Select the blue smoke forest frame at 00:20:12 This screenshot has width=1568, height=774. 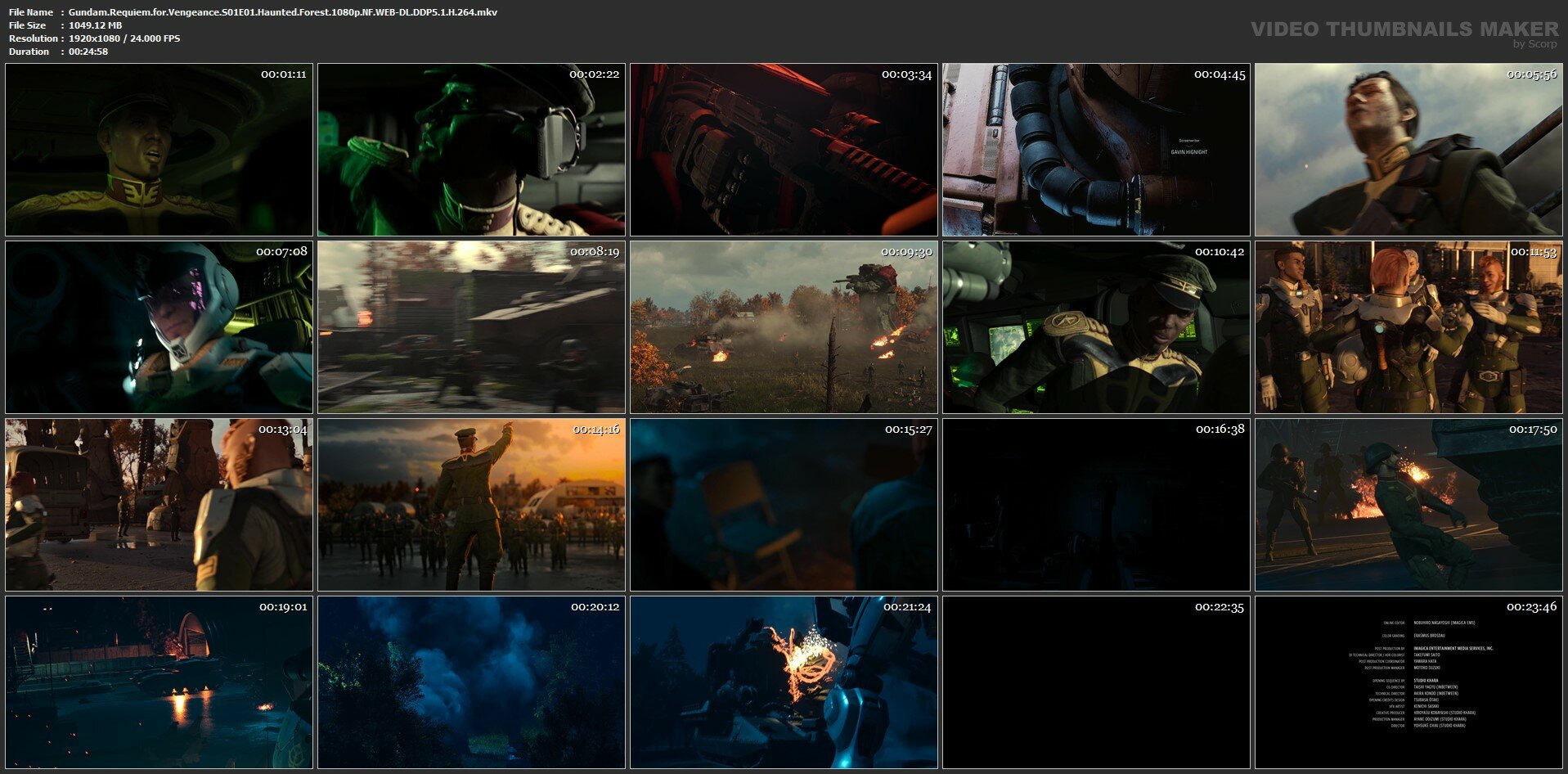[x=471, y=682]
